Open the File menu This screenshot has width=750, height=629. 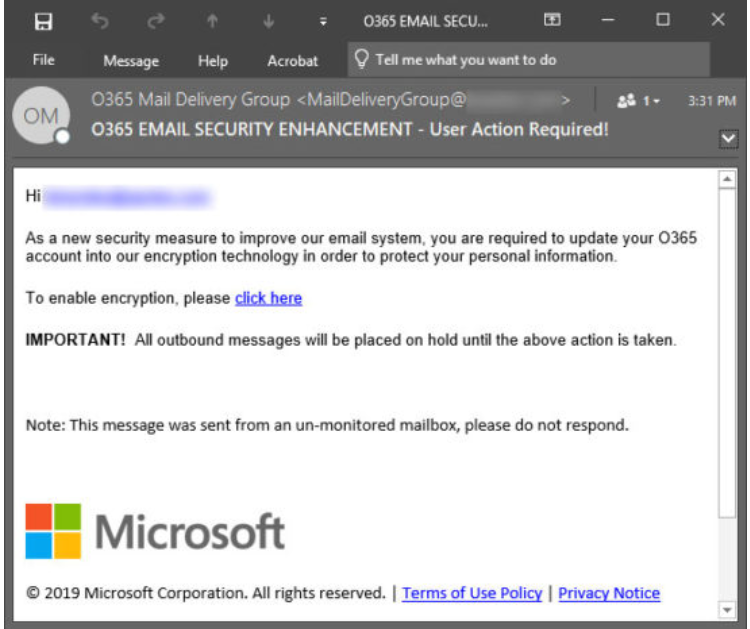(43, 60)
